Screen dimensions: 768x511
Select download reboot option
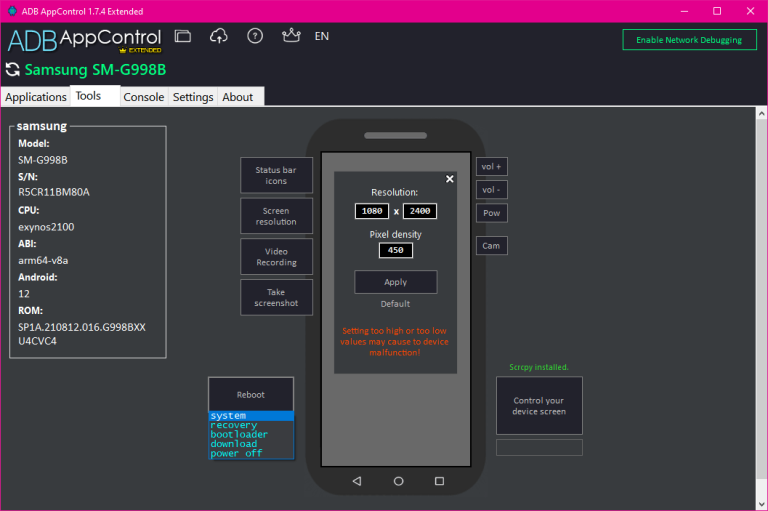click(251, 444)
